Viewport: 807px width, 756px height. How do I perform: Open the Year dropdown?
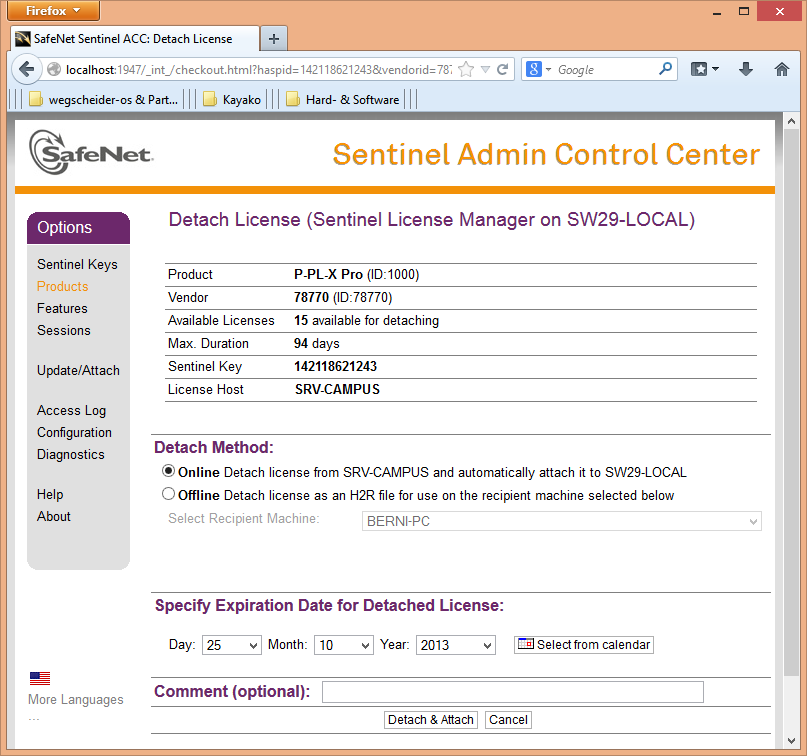pos(455,644)
